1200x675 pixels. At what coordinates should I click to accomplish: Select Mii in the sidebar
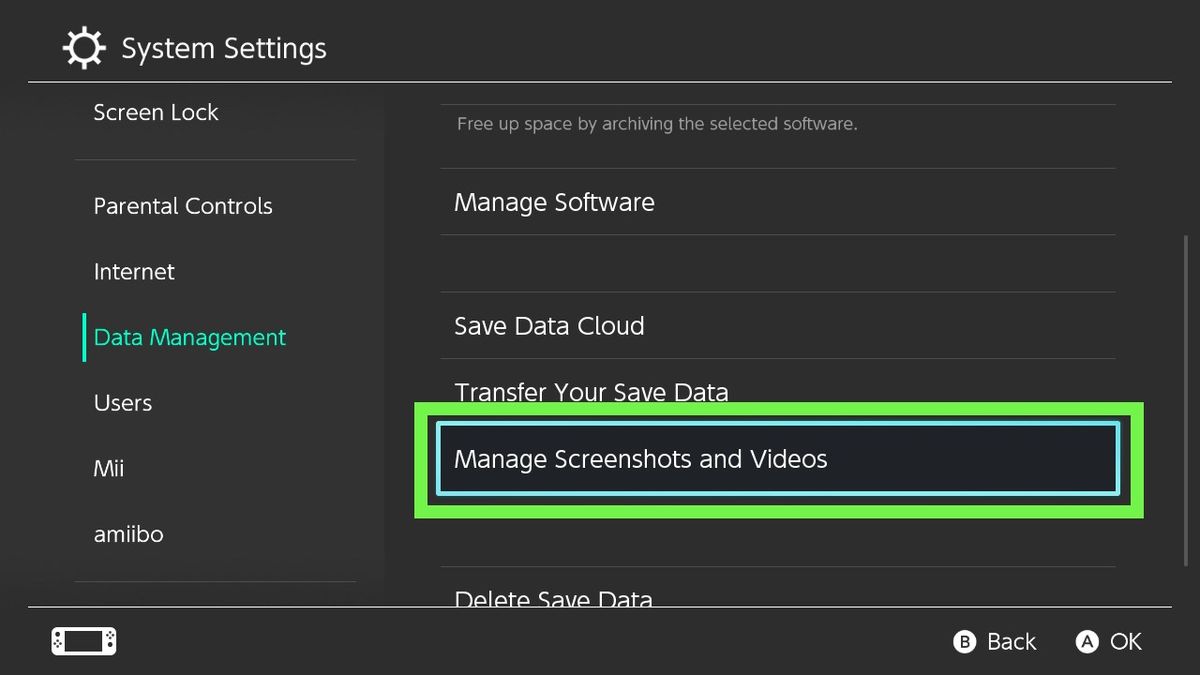108,468
